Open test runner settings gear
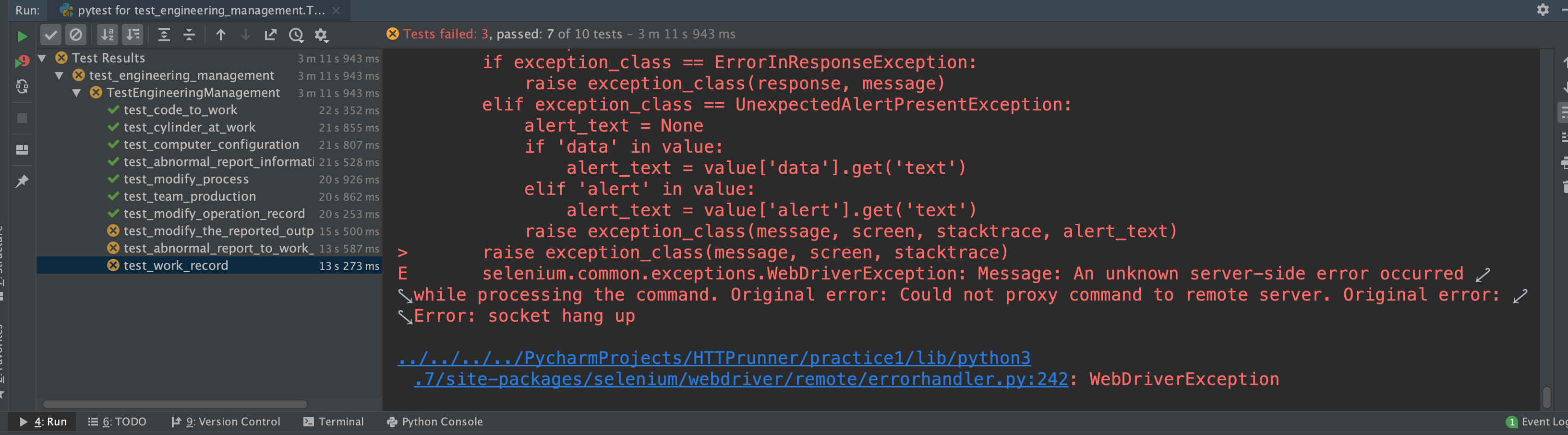This screenshot has height=435, width=1568. pyautogui.click(x=321, y=35)
